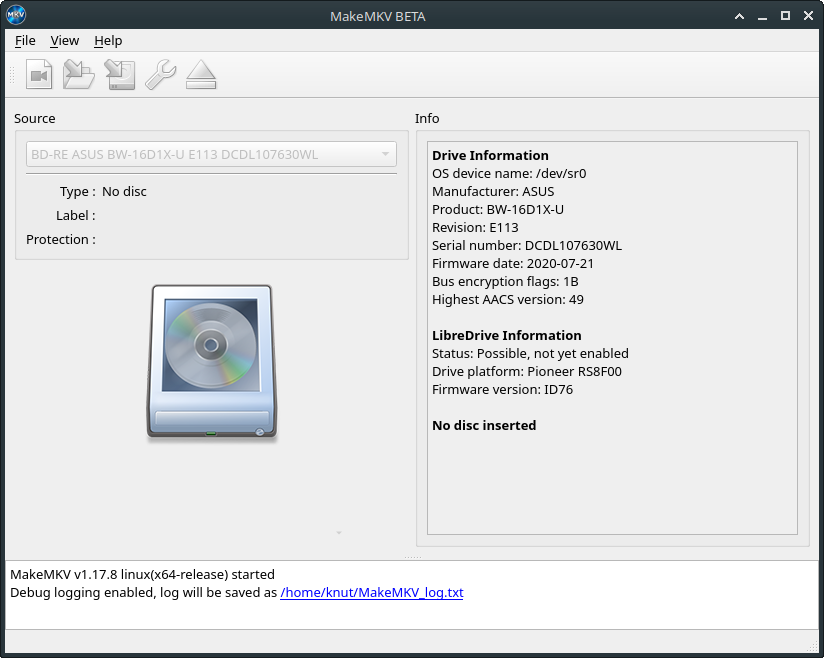This screenshot has width=824, height=658.
Task: Grab the toolbar drag handle
Action: click(13, 75)
